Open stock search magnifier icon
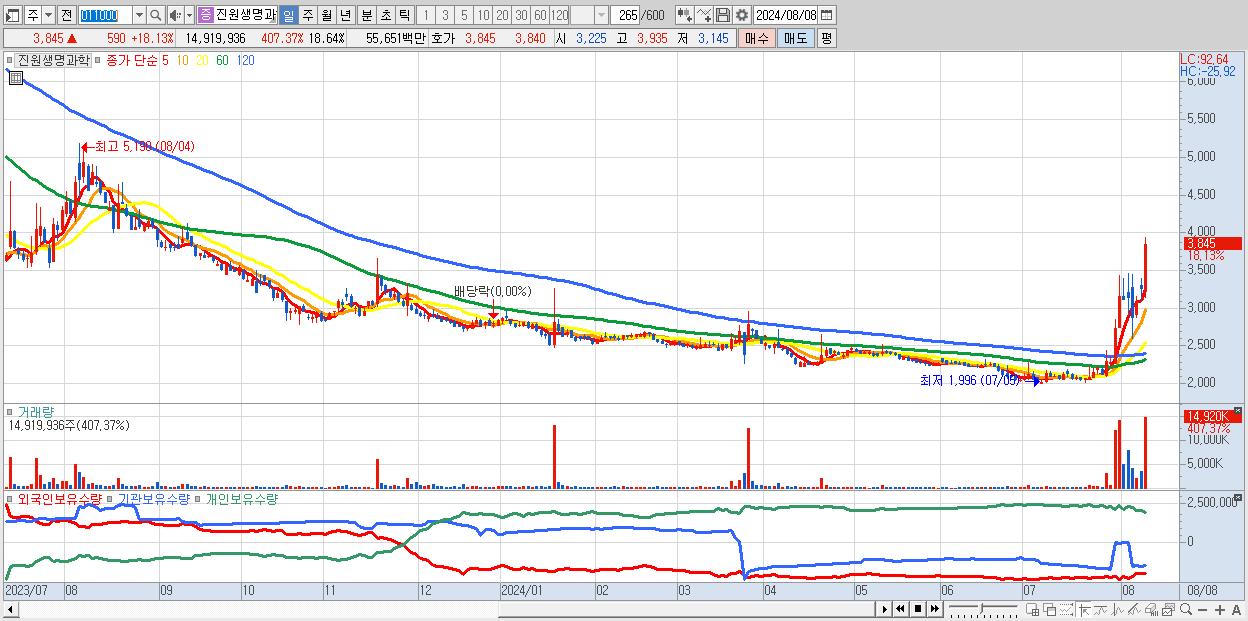The width and height of the screenshot is (1248, 621). coord(156,15)
